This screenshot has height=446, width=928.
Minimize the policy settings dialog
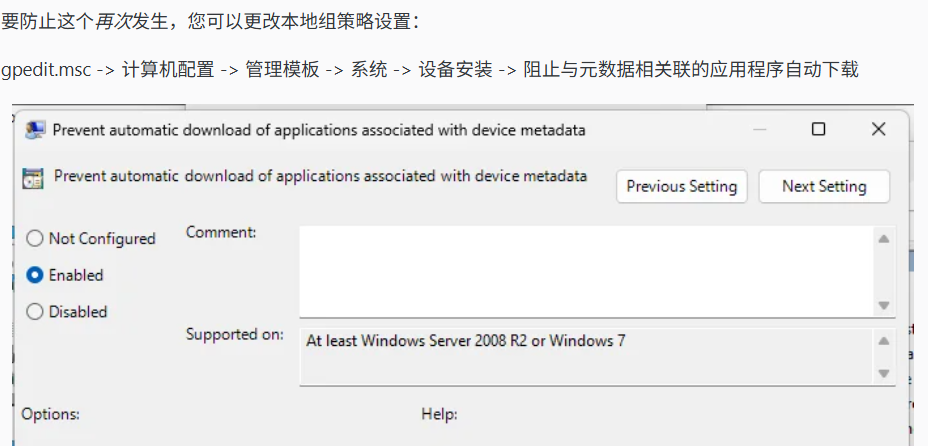pyautogui.click(x=760, y=130)
